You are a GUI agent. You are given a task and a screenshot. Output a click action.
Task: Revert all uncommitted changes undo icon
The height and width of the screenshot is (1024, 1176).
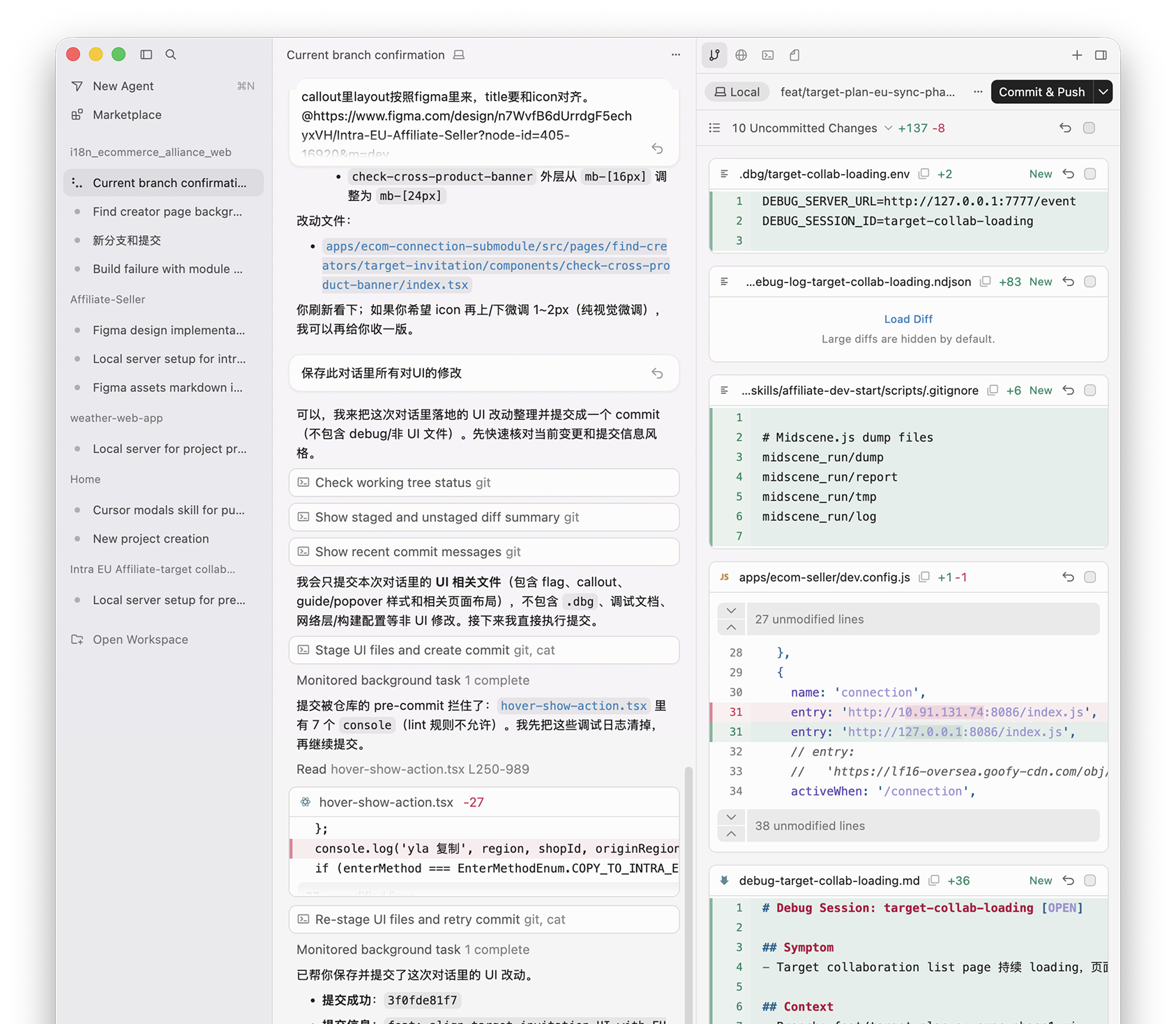[x=1065, y=128]
